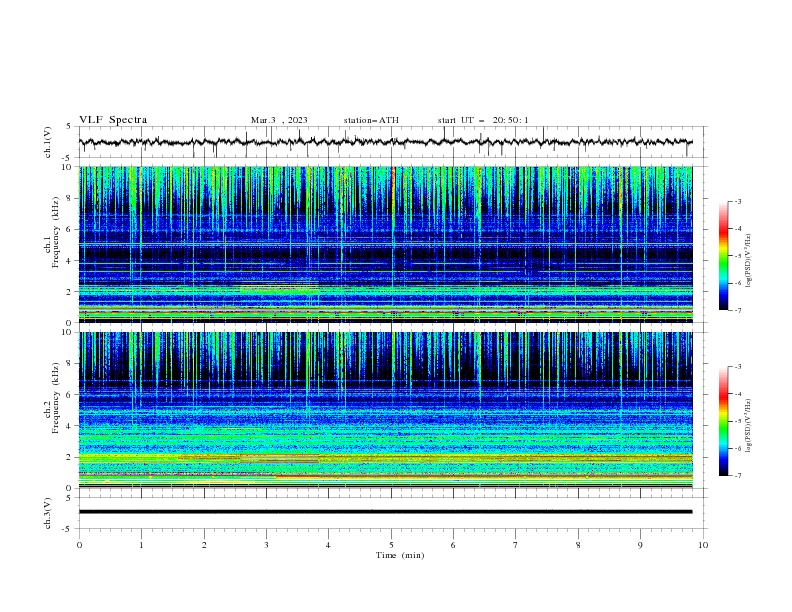Click the '10' tick label on time axis
792x612 pixels.
[703, 545]
